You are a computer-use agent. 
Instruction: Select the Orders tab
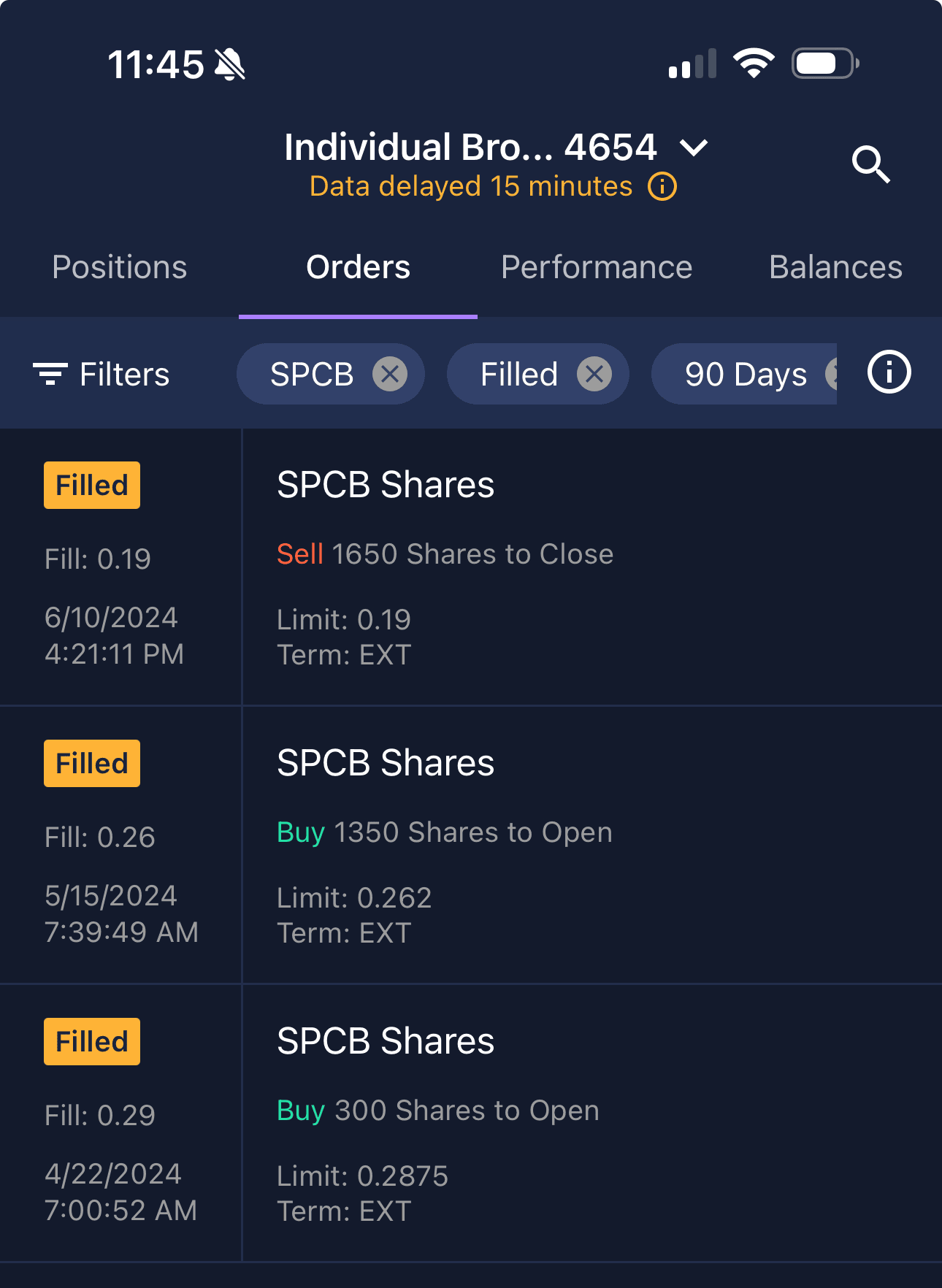point(358,267)
